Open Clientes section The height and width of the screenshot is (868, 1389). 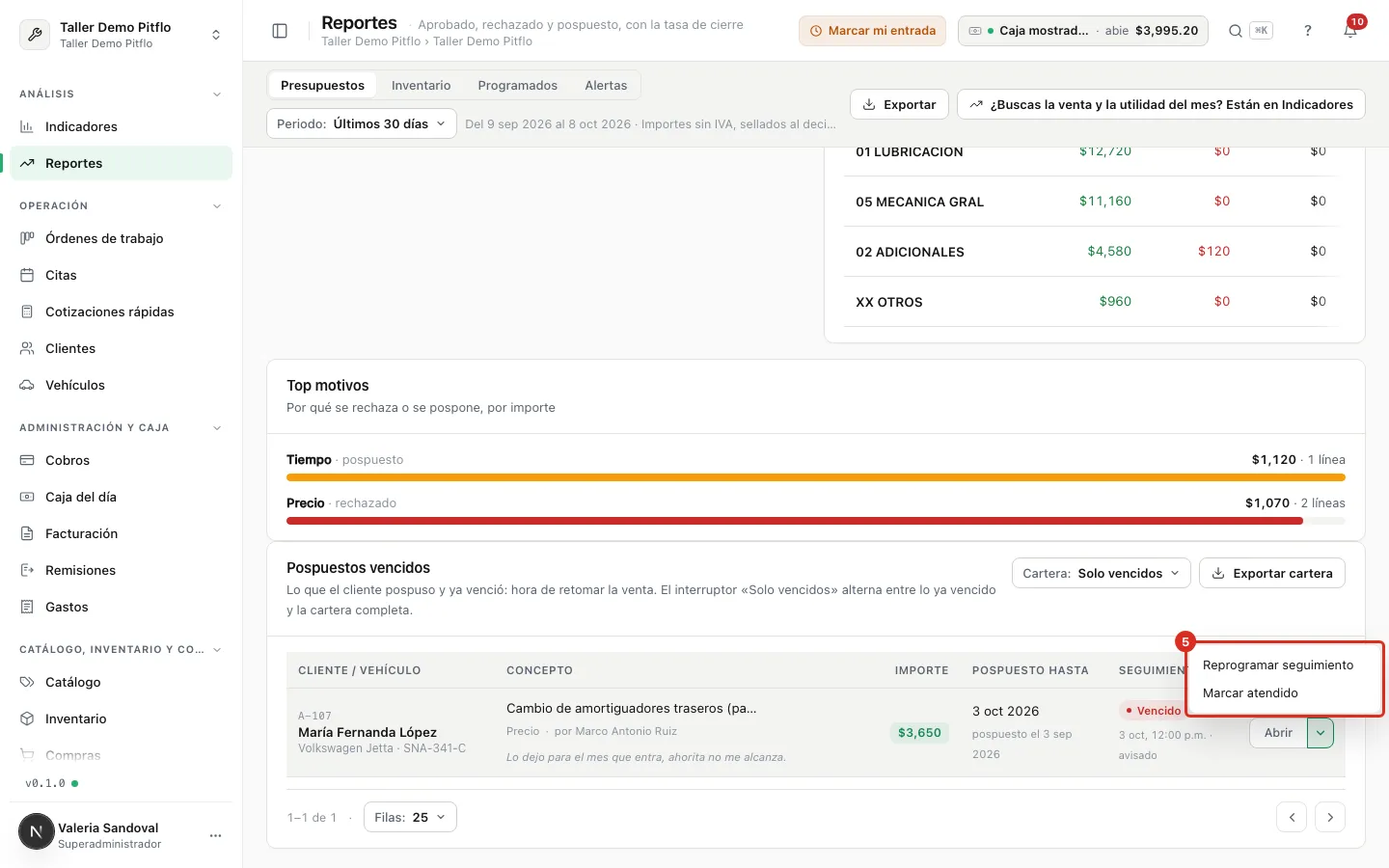click(122, 348)
